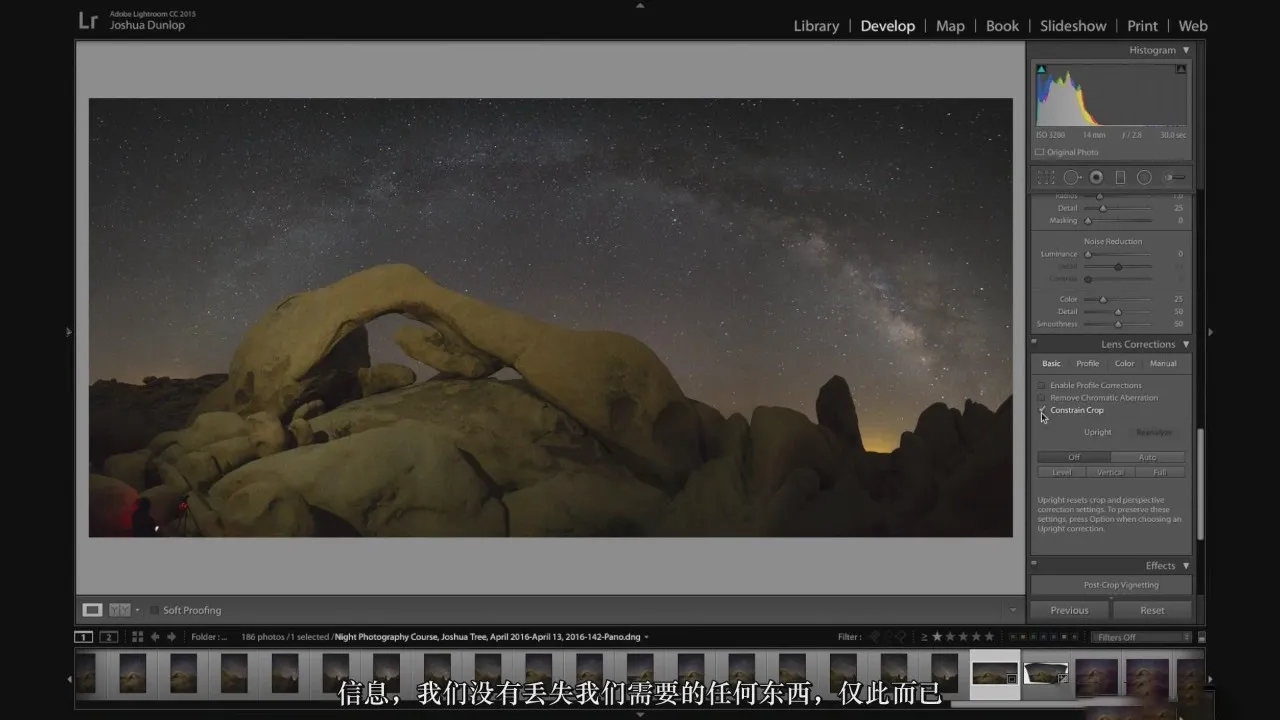Viewport: 1280px width, 720px height.
Task: Select the Spot Removal tool
Action: 1071,177
